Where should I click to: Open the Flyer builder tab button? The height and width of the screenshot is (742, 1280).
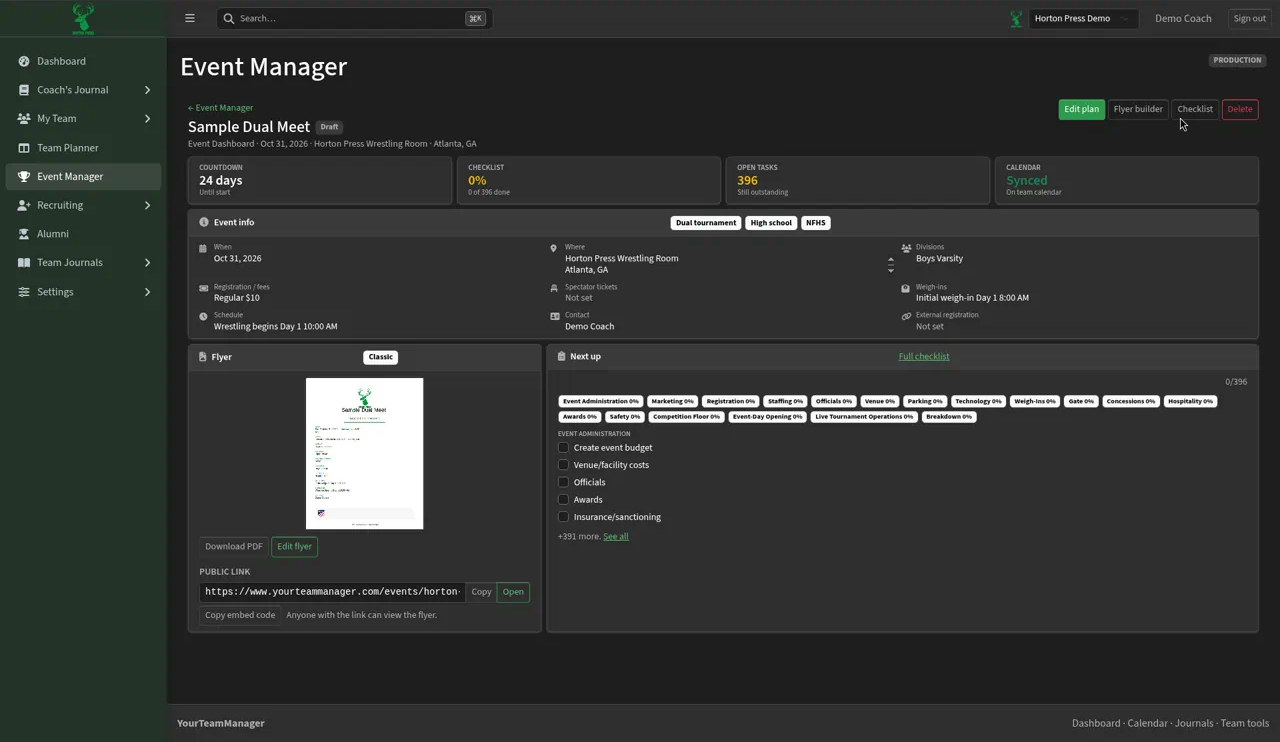point(1138,109)
